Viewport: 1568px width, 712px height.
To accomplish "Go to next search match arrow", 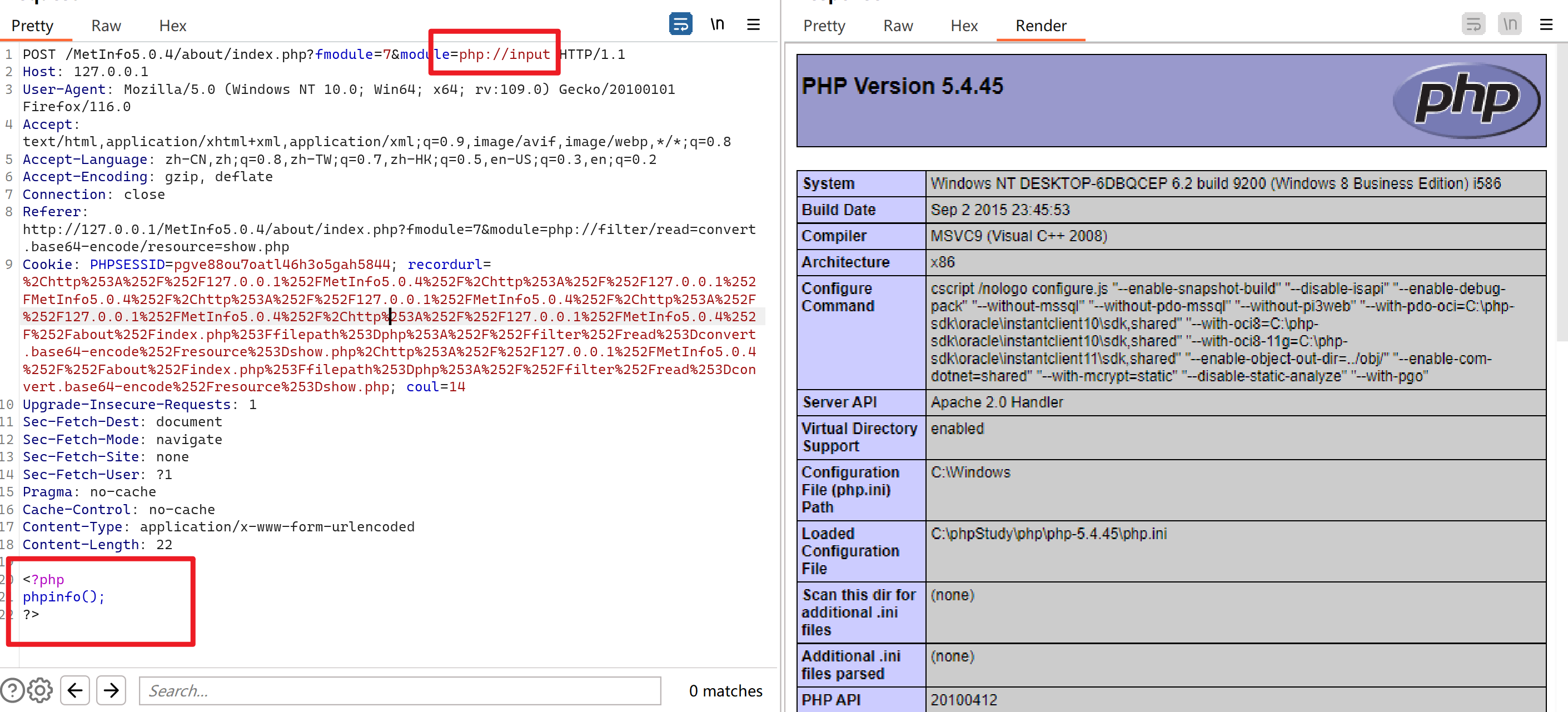I will point(111,690).
